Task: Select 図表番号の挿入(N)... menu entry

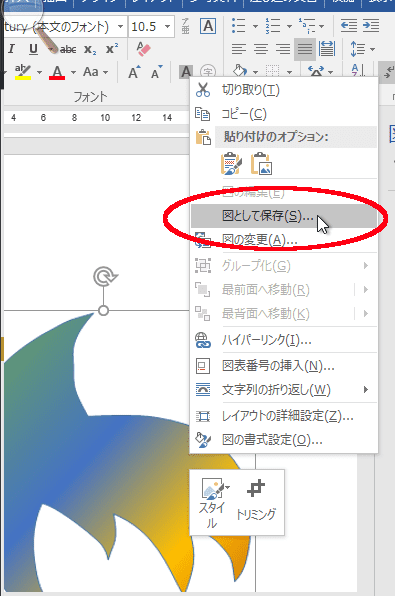Action: (x=284, y=366)
